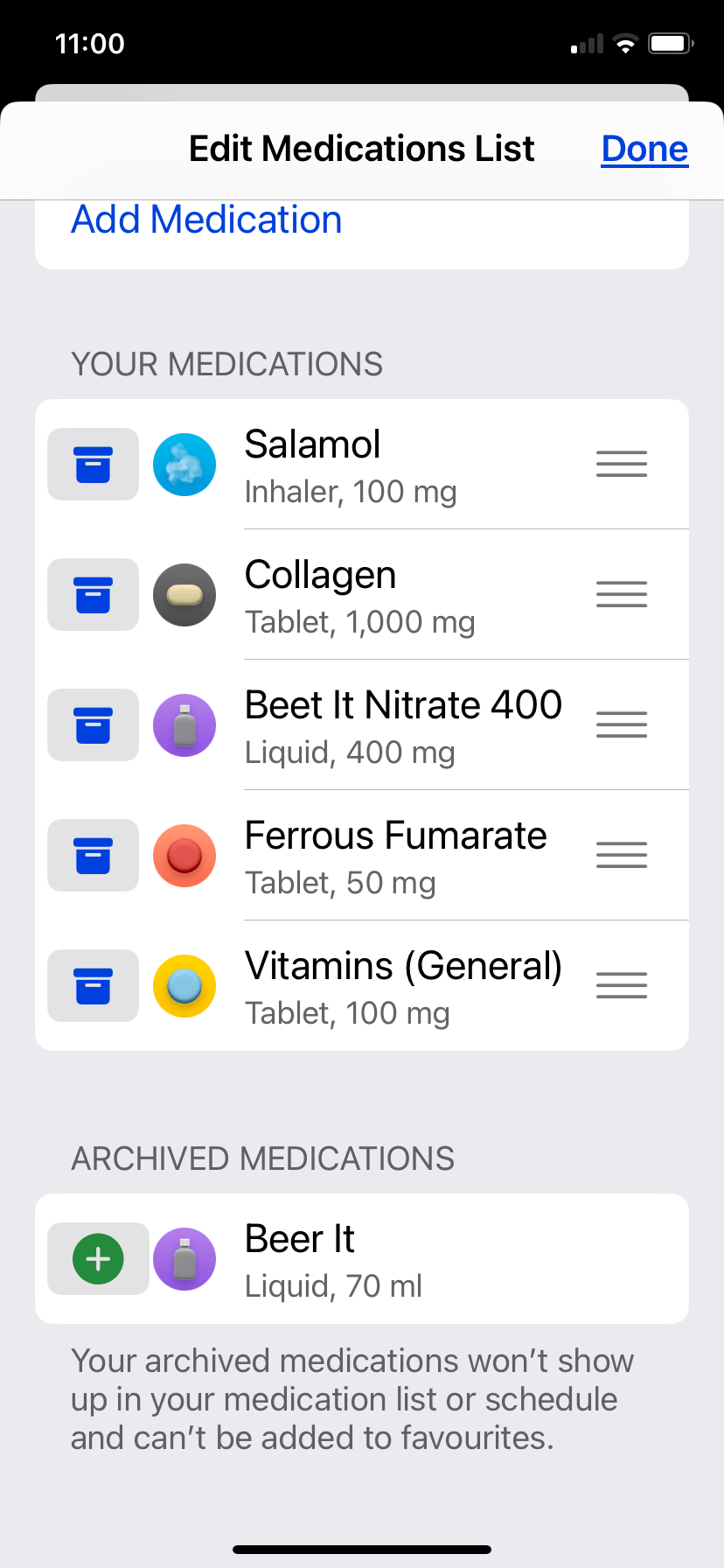Unarchive Beer It with green plus
Viewport: 724px width, 1568px height.
98,1259
